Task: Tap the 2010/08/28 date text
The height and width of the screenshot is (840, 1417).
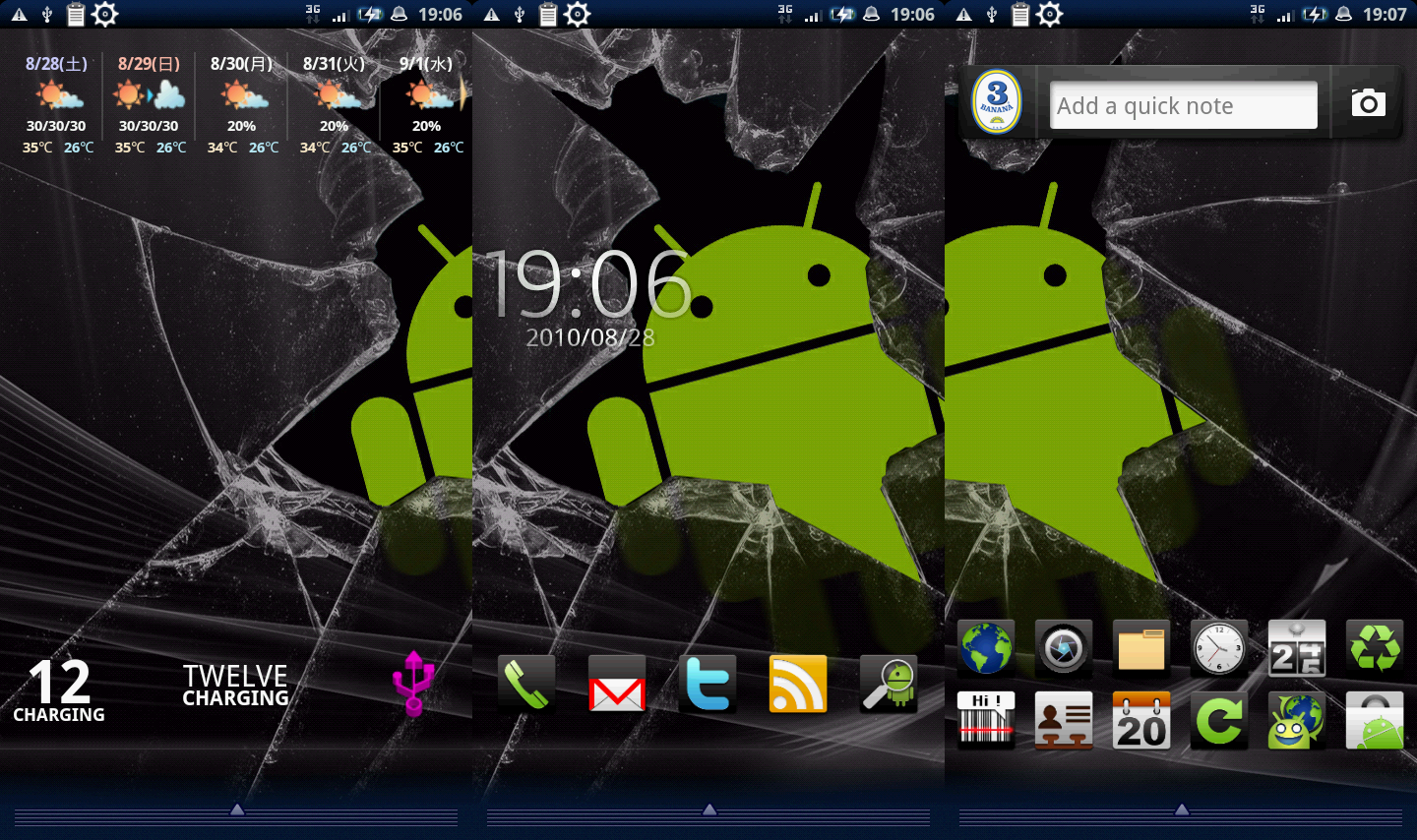Action: click(x=590, y=337)
